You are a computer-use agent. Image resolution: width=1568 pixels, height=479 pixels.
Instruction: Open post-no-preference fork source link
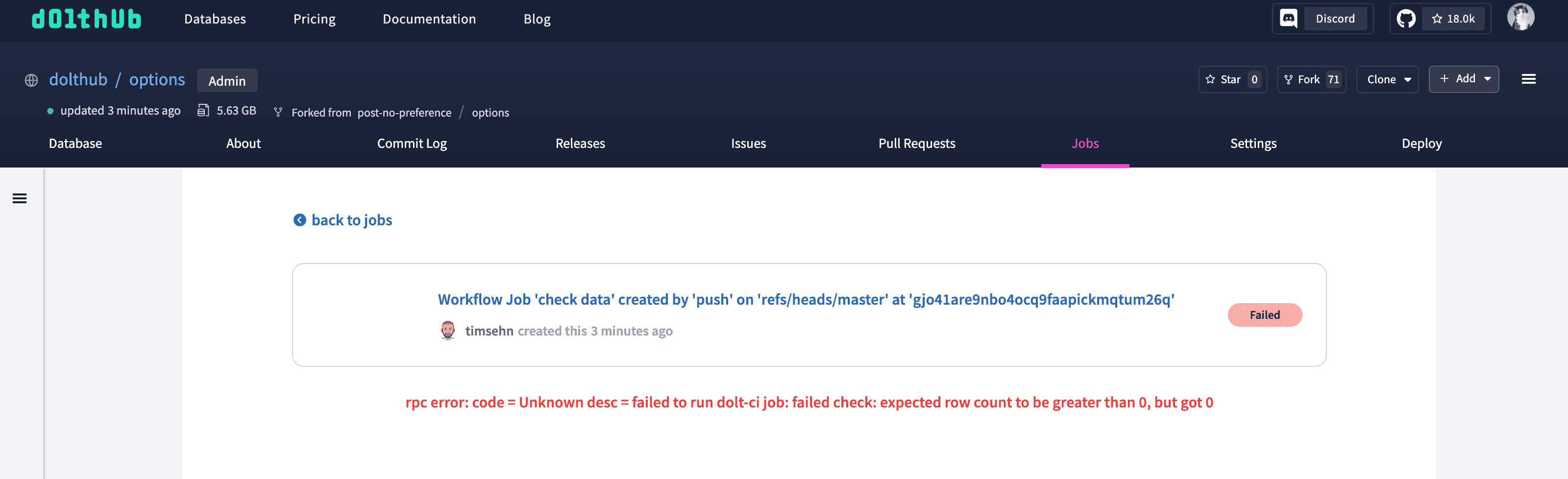tap(404, 113)
